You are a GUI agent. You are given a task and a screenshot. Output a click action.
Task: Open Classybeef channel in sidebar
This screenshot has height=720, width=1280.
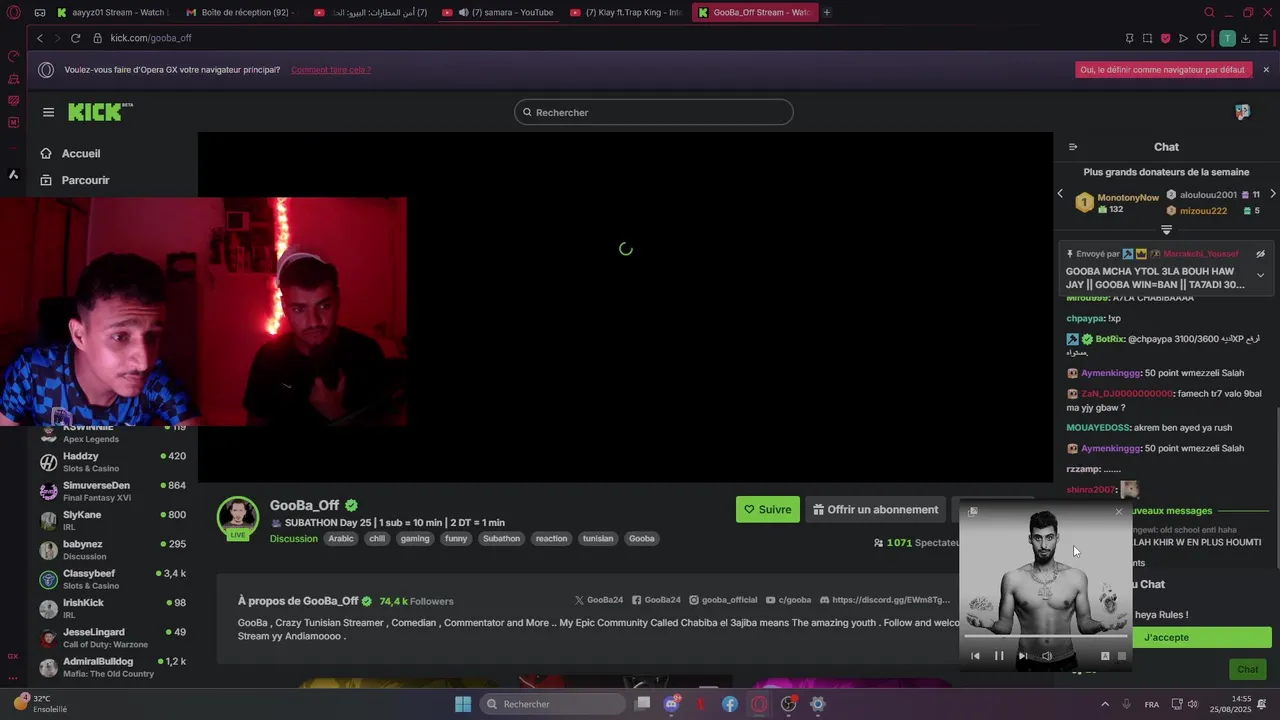(x=112, y=579)
